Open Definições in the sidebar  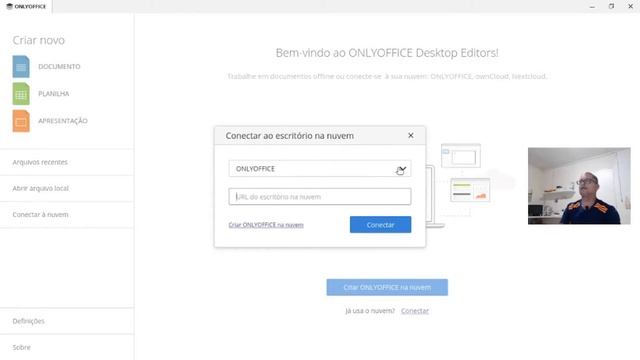pos(67,321)
